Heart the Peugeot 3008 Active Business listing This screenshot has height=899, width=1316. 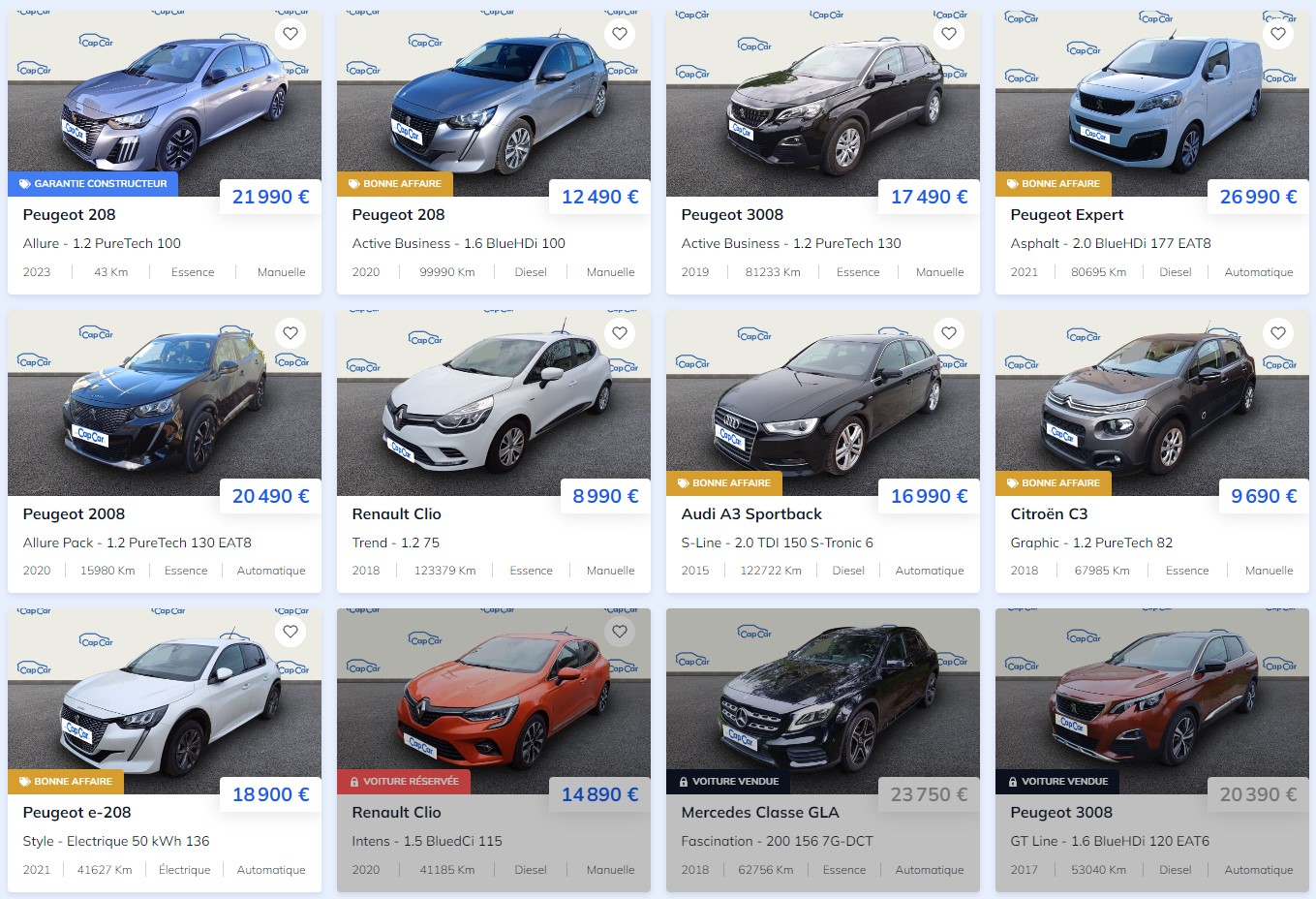[x=949, y=34]
